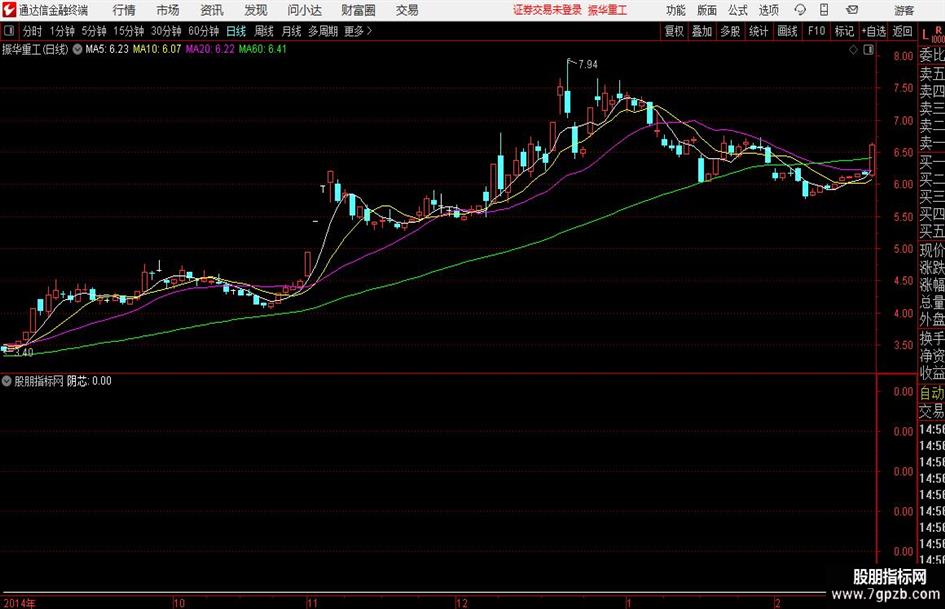This screenshot has height=609, width=945.
Task: Click the 游客 guest account label
Action: [x=903, y=10]
